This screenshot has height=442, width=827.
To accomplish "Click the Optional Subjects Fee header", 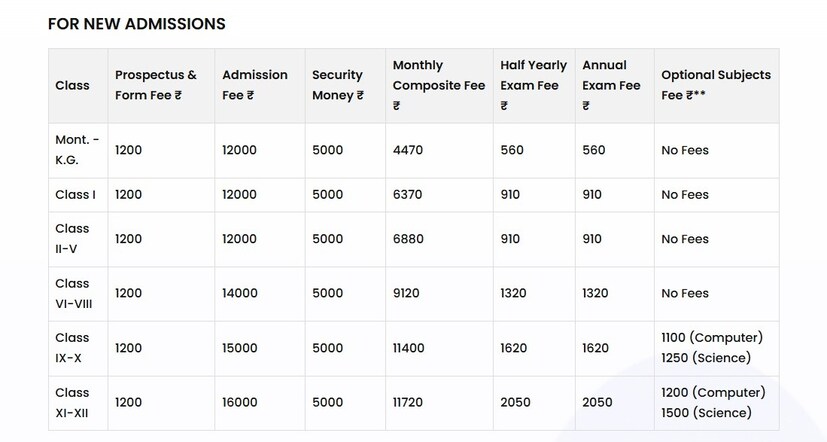I will tap(715, 85).
